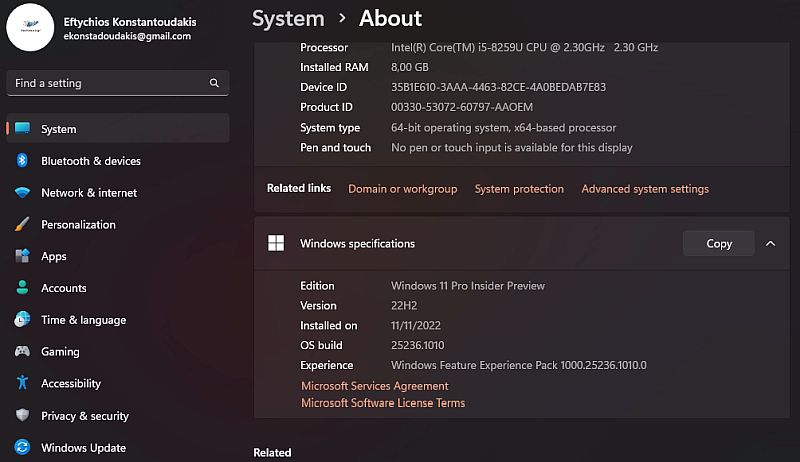
Task: Go to Accessibility settings
Action: (118, 383)
